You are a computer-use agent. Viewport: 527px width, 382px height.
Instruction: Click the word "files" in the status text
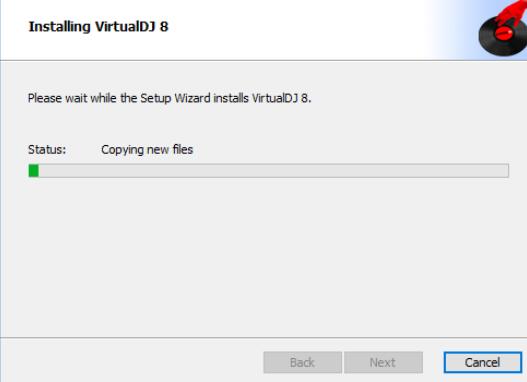point(183,150)
